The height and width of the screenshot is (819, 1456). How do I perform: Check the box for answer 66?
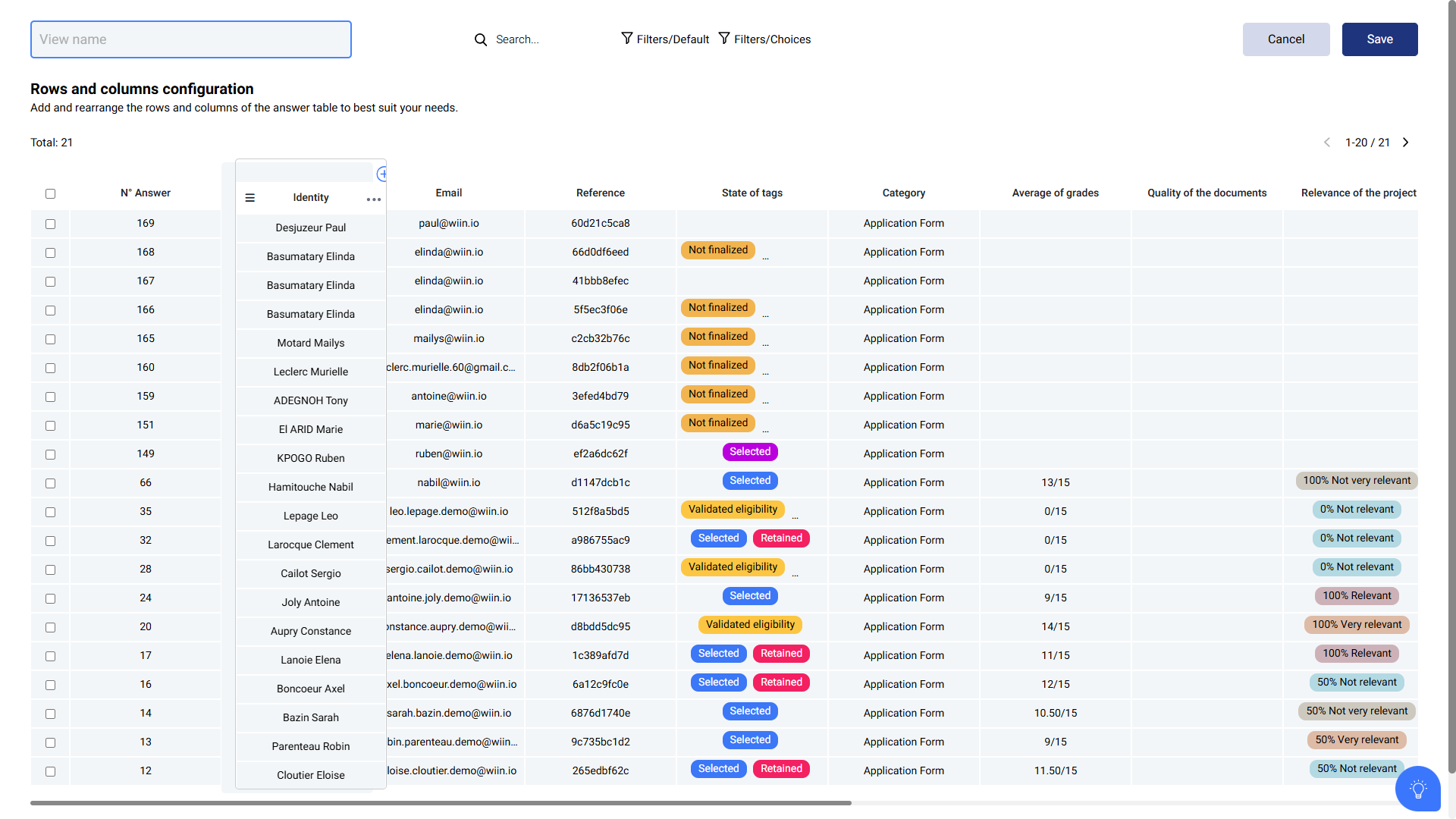pos(51,484)
